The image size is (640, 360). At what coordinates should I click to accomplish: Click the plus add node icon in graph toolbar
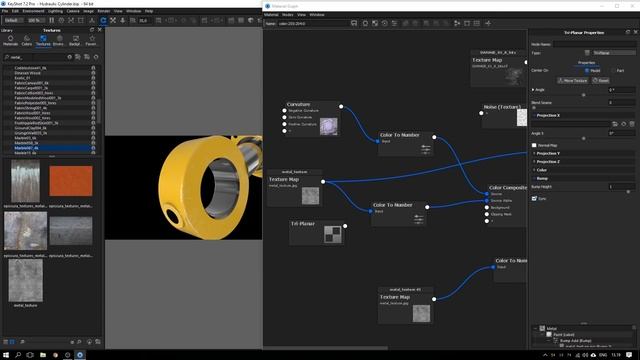pyautogui.click(x=488, y=23)
